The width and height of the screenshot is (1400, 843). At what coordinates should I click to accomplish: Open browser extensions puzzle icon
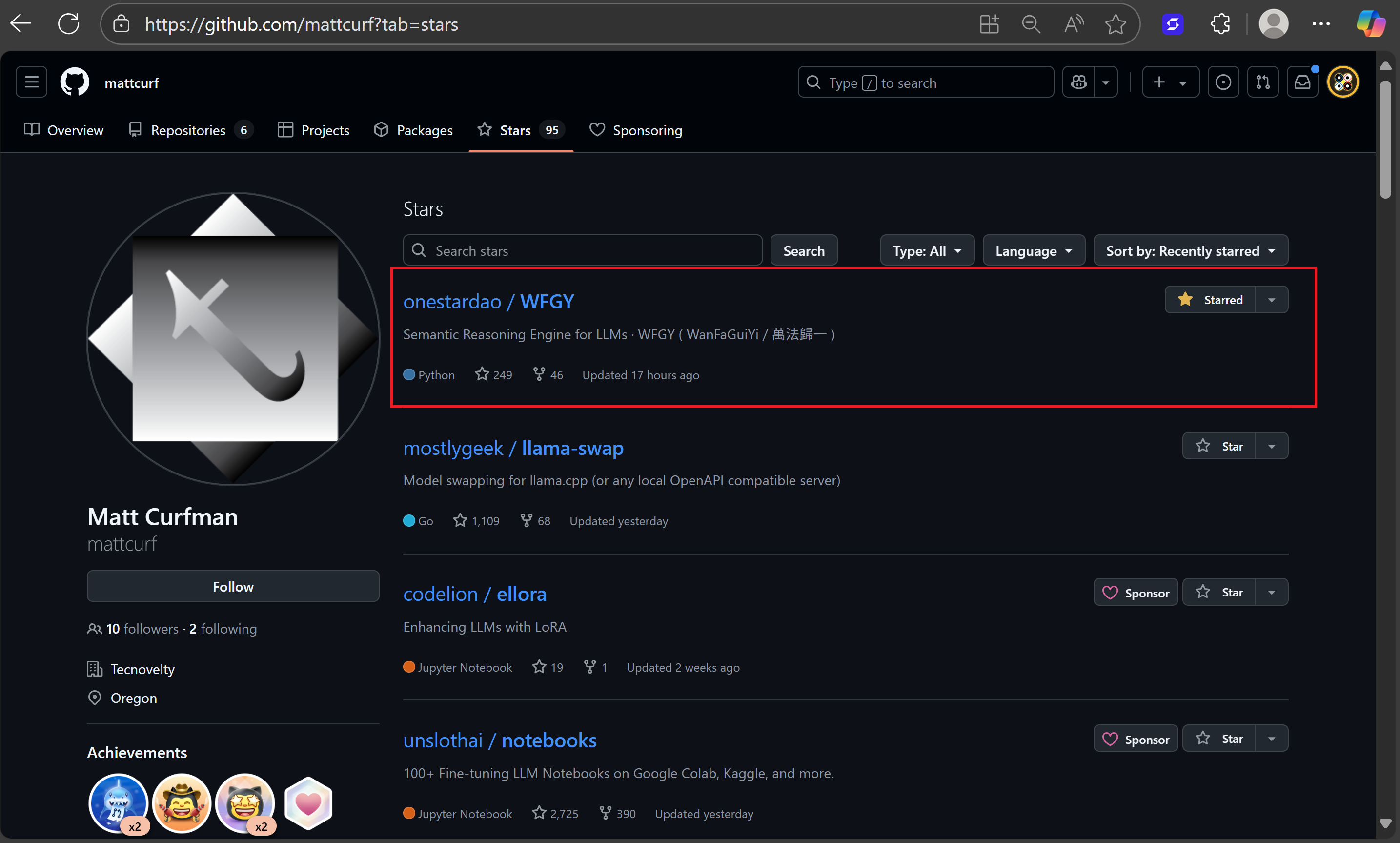[1220, 24]
